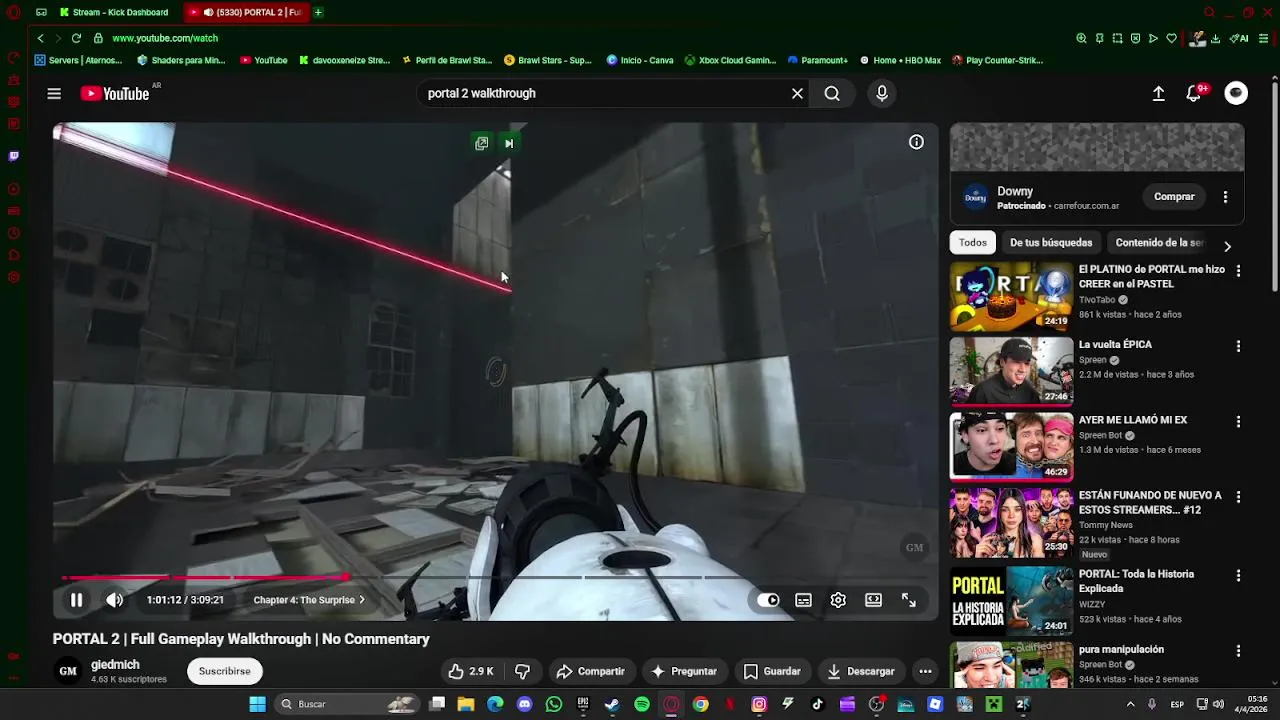Select the 'Contenido de la se...' chip
Viewport: 1280px width, 720px height.
coord(1159,242)
